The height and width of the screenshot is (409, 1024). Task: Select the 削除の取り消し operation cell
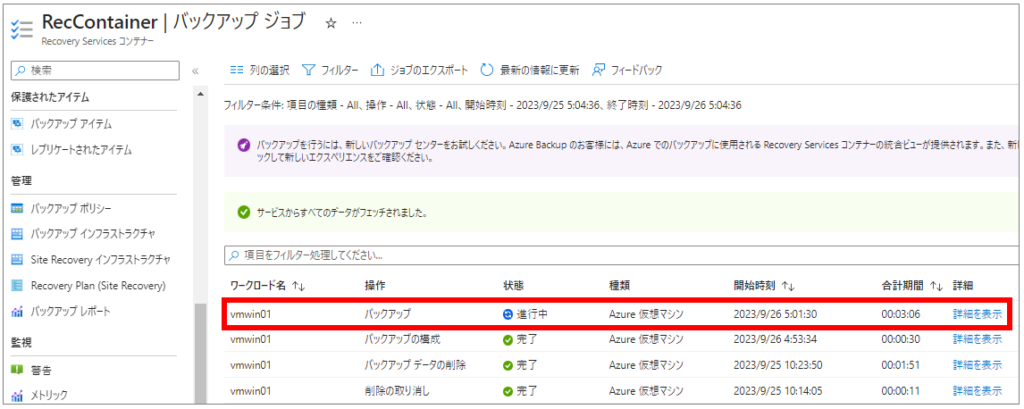click(397, 391)
